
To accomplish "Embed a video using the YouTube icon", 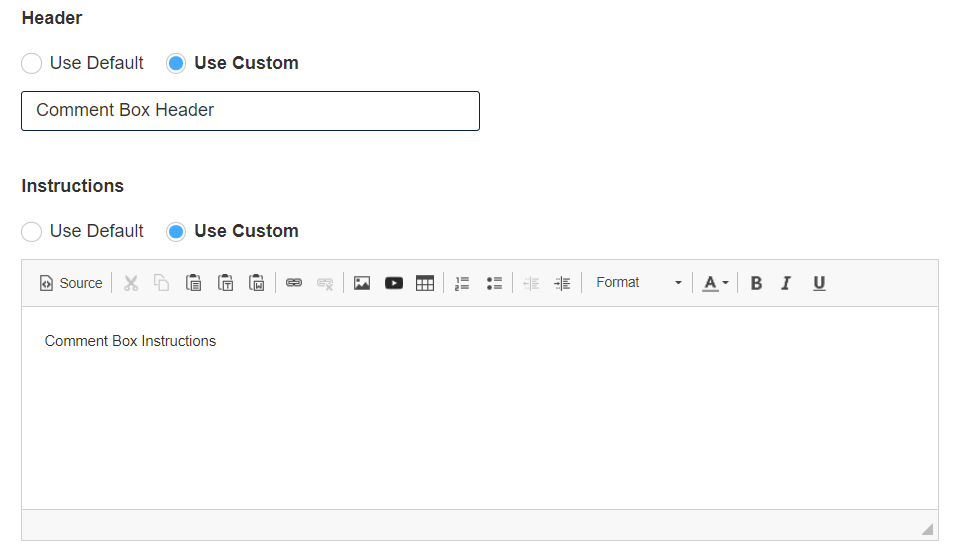I will [x=394, y=283].
